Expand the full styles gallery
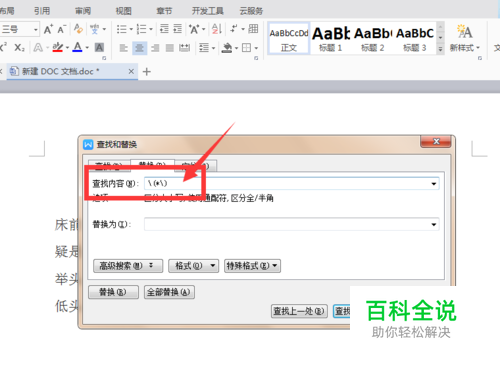This screenshot has width=500, height=371. tap(440, 49)
